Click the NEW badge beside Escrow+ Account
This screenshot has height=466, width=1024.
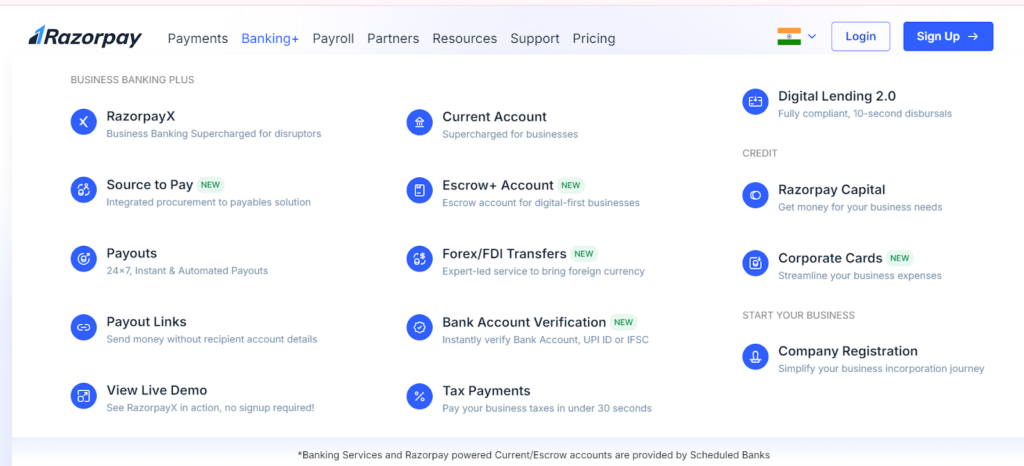coord(571,185)
